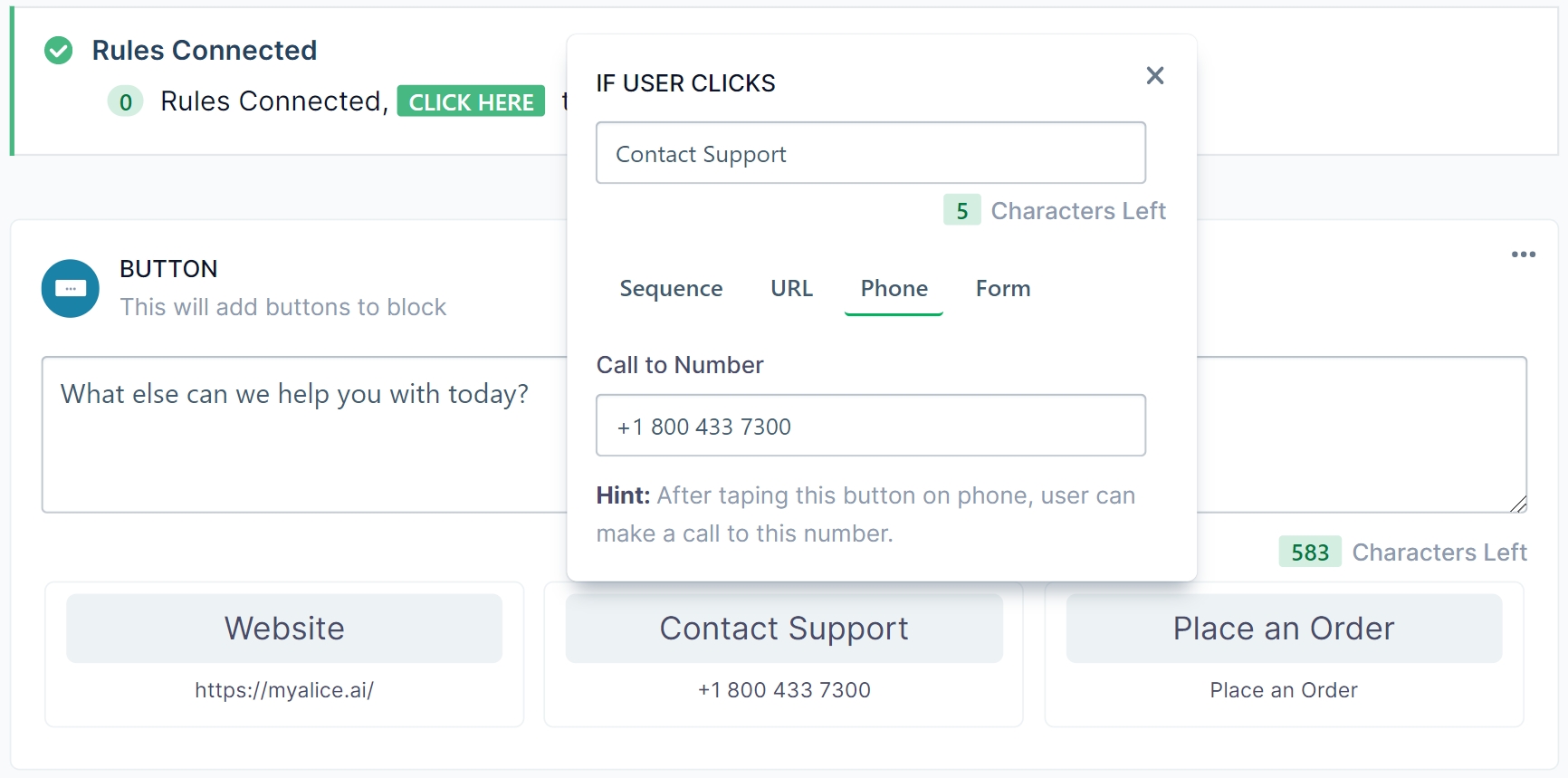Image resolution: width=1568 pixels, height=778 pixels.
Task: Click the 5 characters left badge
Action: point(962,211)
